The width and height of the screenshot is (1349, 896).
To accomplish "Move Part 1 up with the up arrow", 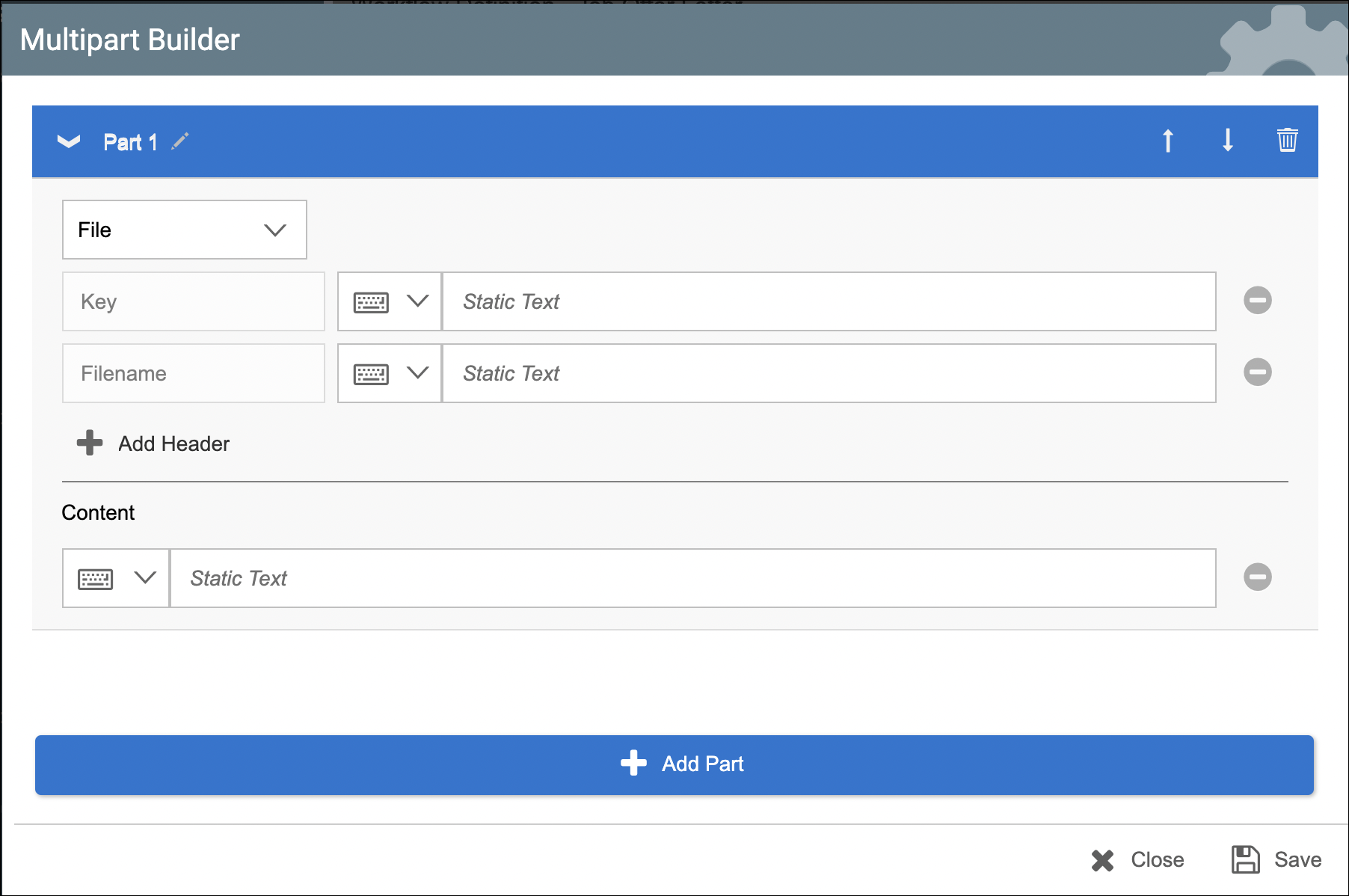I will coord(1167,141).
